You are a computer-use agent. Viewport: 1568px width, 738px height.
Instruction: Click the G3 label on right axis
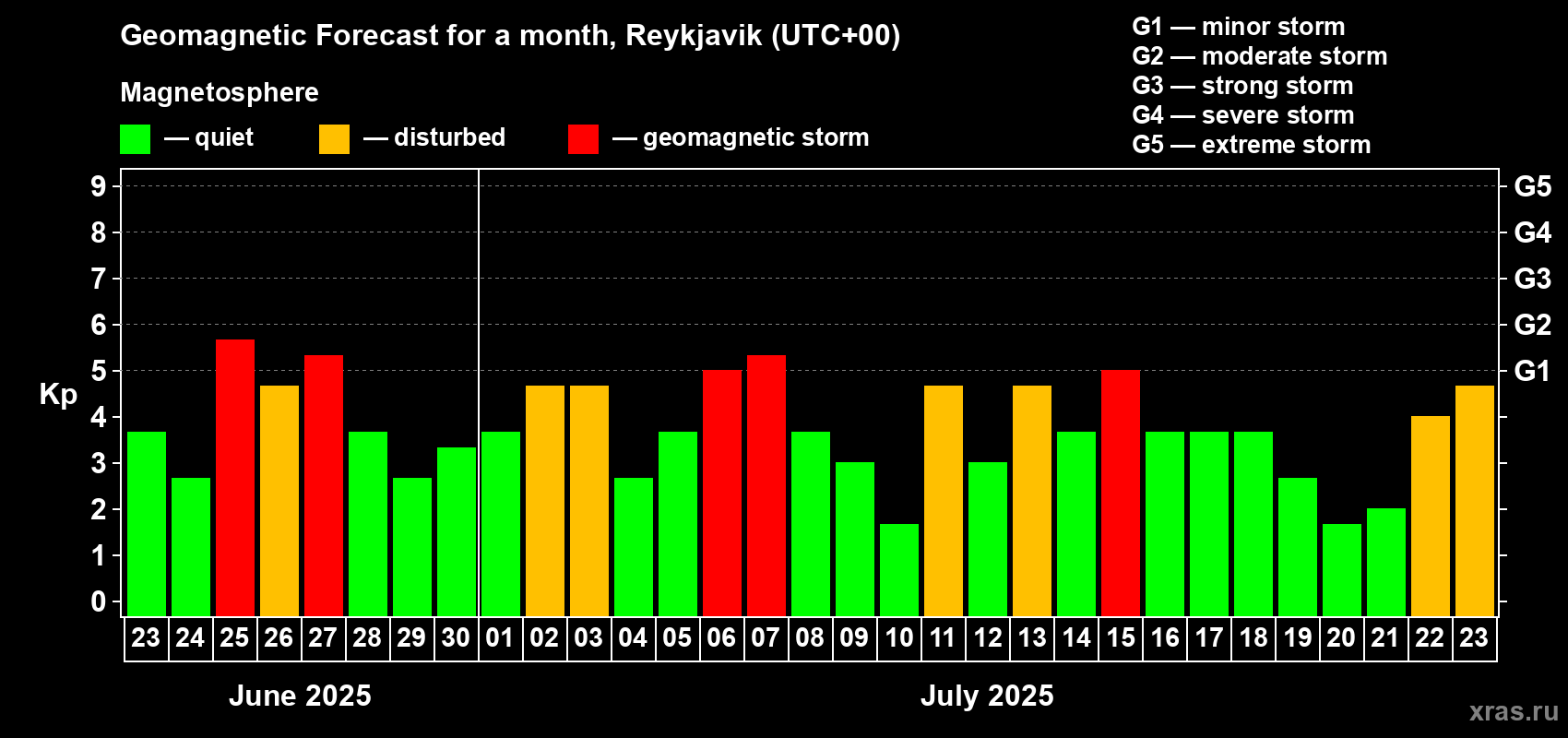(x=1533, y=279)
